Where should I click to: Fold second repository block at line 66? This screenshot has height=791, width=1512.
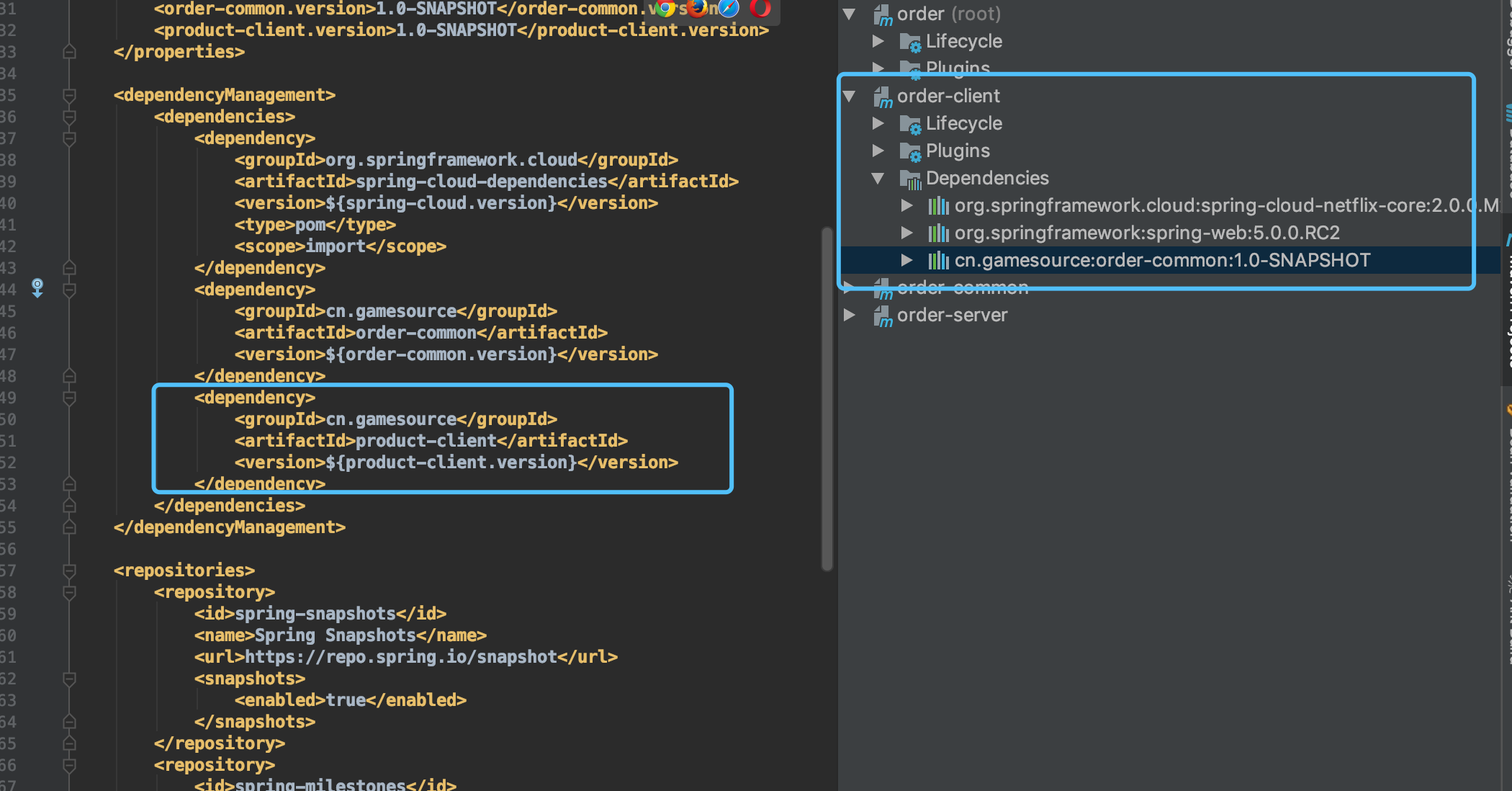(69, 765)
